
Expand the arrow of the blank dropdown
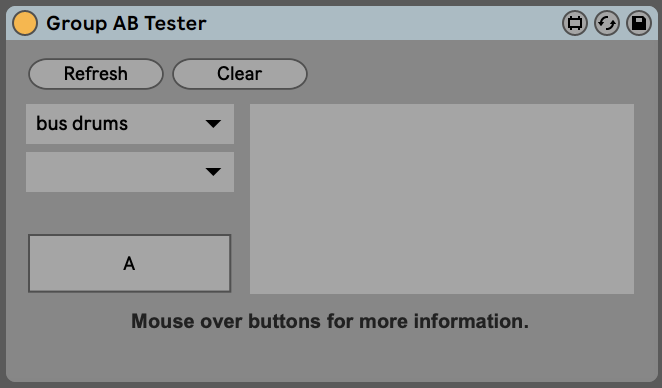pyautogui.click(x=213, y=172)
